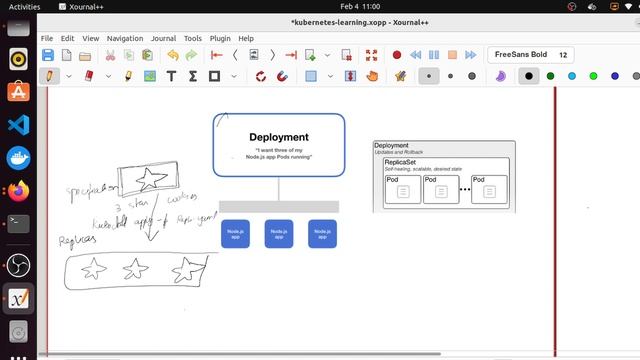Choose thick line thickness
Screen dimensions: 640x360
pos(472,76)
